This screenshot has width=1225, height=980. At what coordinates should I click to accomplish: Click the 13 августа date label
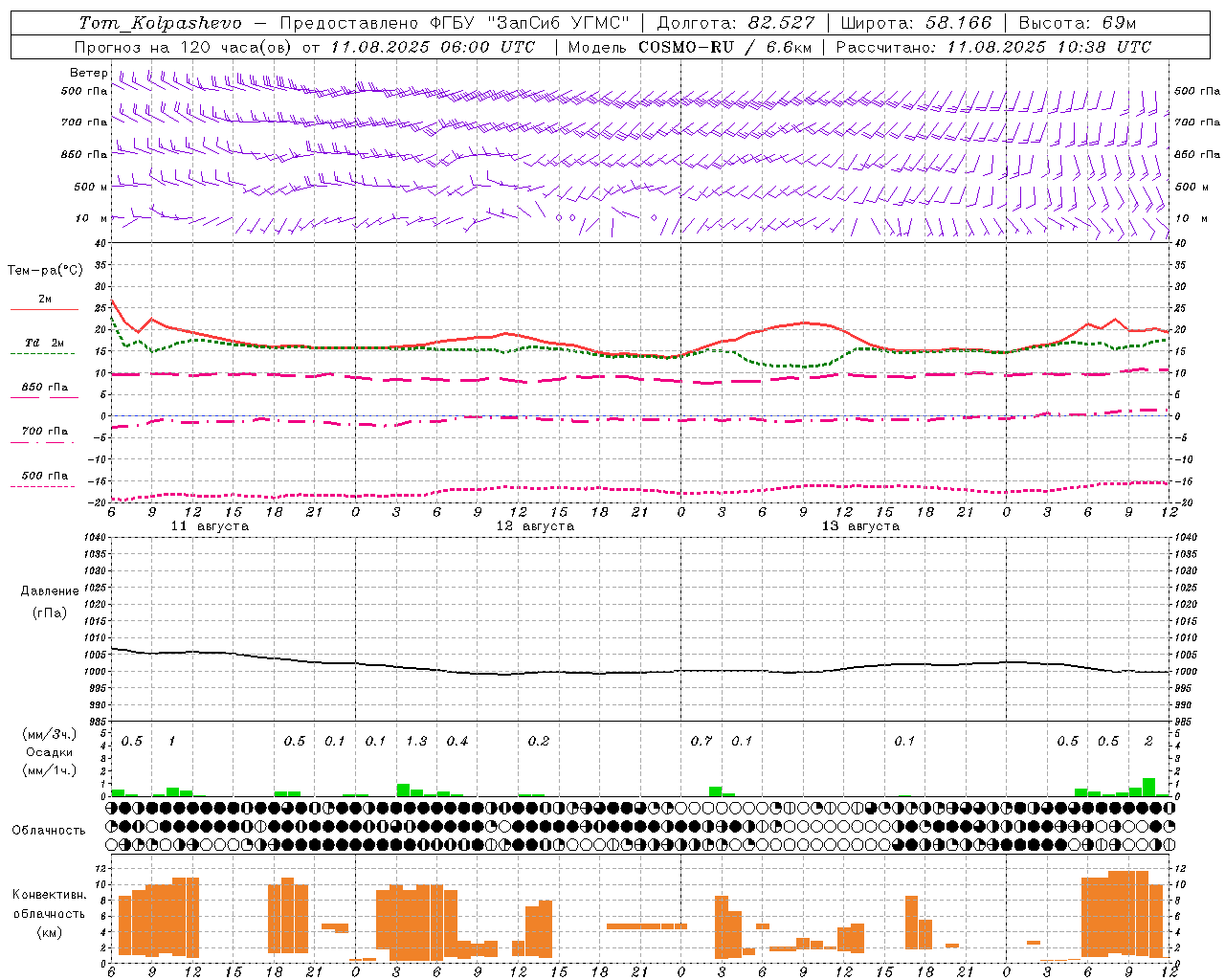click(x=860, y=526)
